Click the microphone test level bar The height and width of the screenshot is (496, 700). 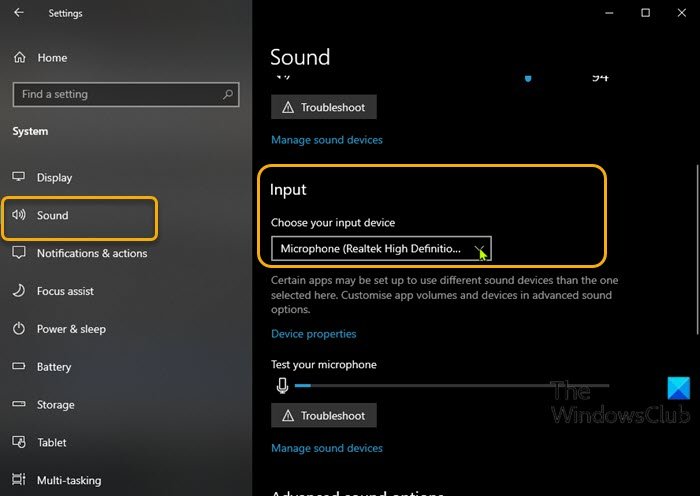point(450,385)
